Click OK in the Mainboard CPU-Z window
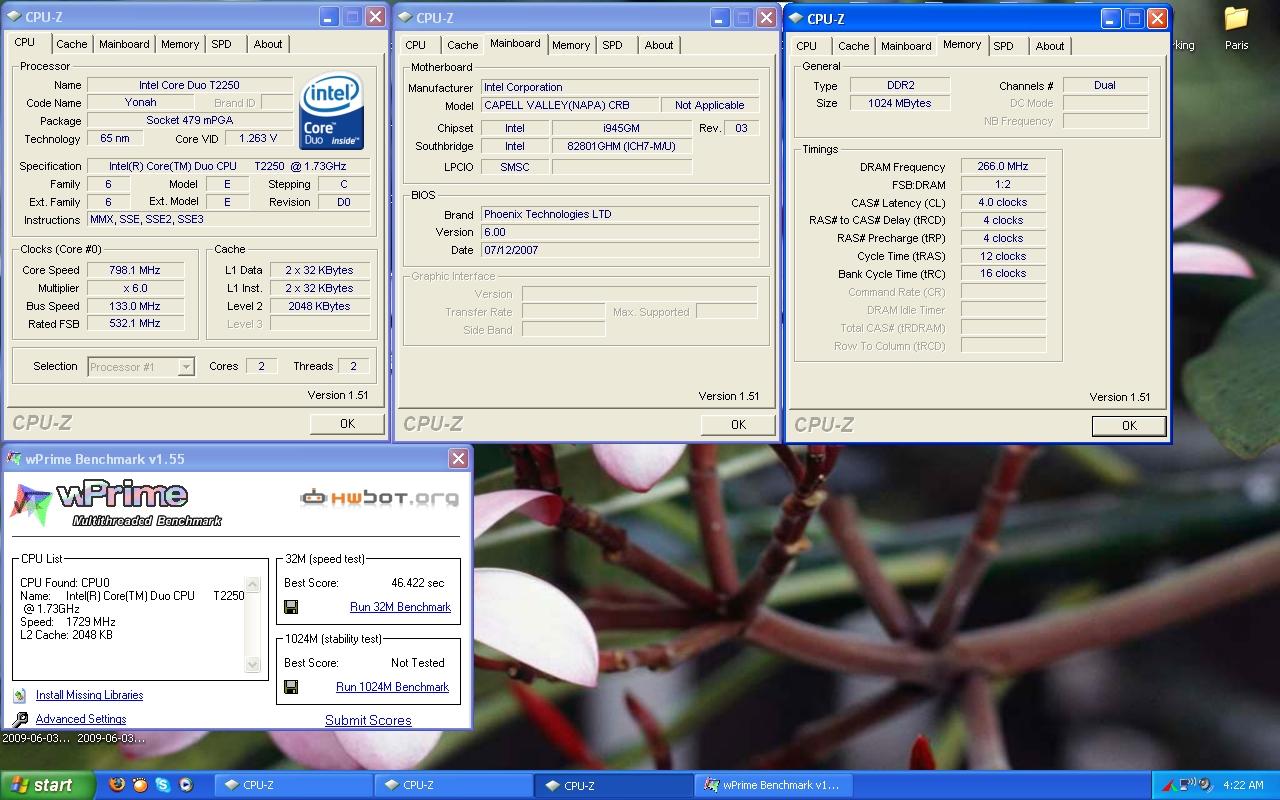Image resolution: width=1280 pixels, height=800 pixels. 738,425
